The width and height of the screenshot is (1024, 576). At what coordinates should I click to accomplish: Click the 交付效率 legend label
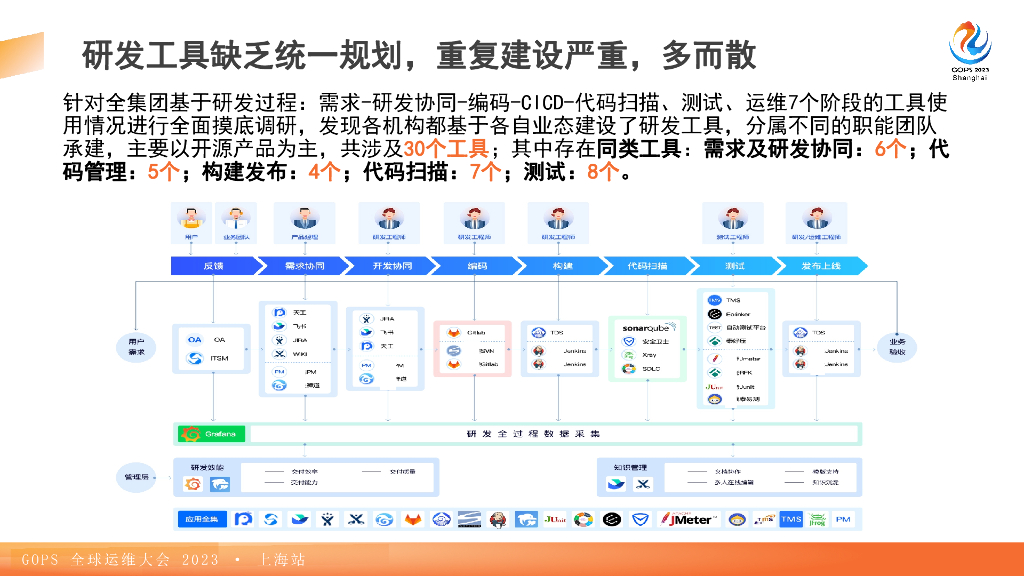pos(304,472)
